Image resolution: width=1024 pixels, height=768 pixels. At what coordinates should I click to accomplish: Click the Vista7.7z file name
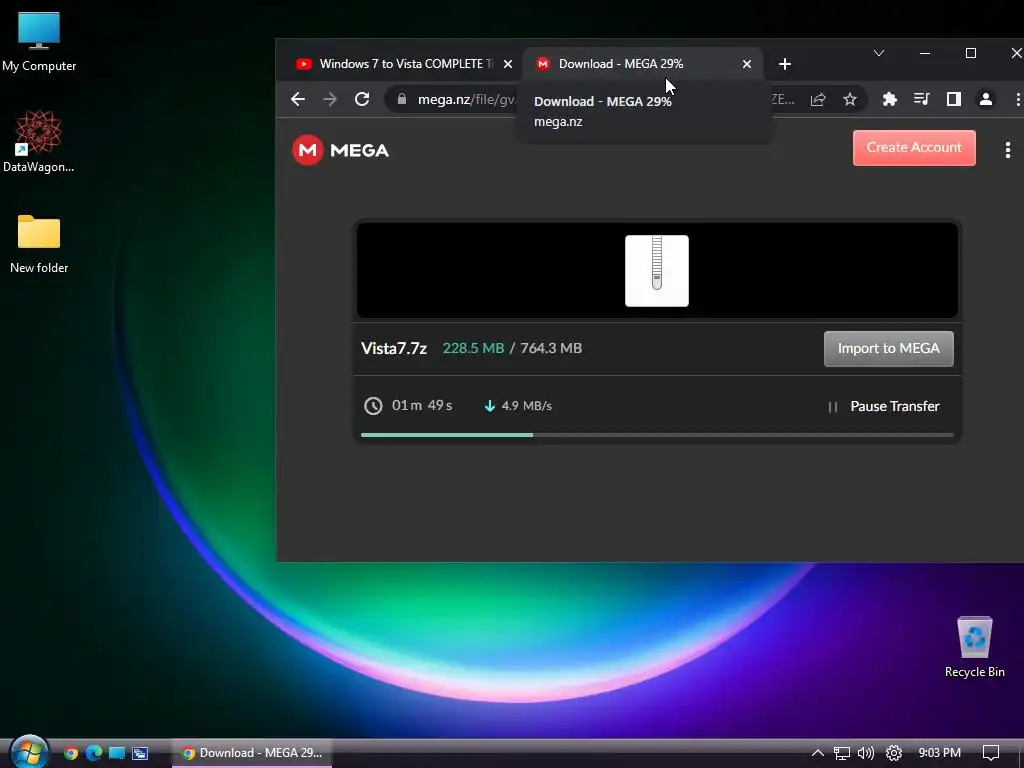[x=394, y=349]
